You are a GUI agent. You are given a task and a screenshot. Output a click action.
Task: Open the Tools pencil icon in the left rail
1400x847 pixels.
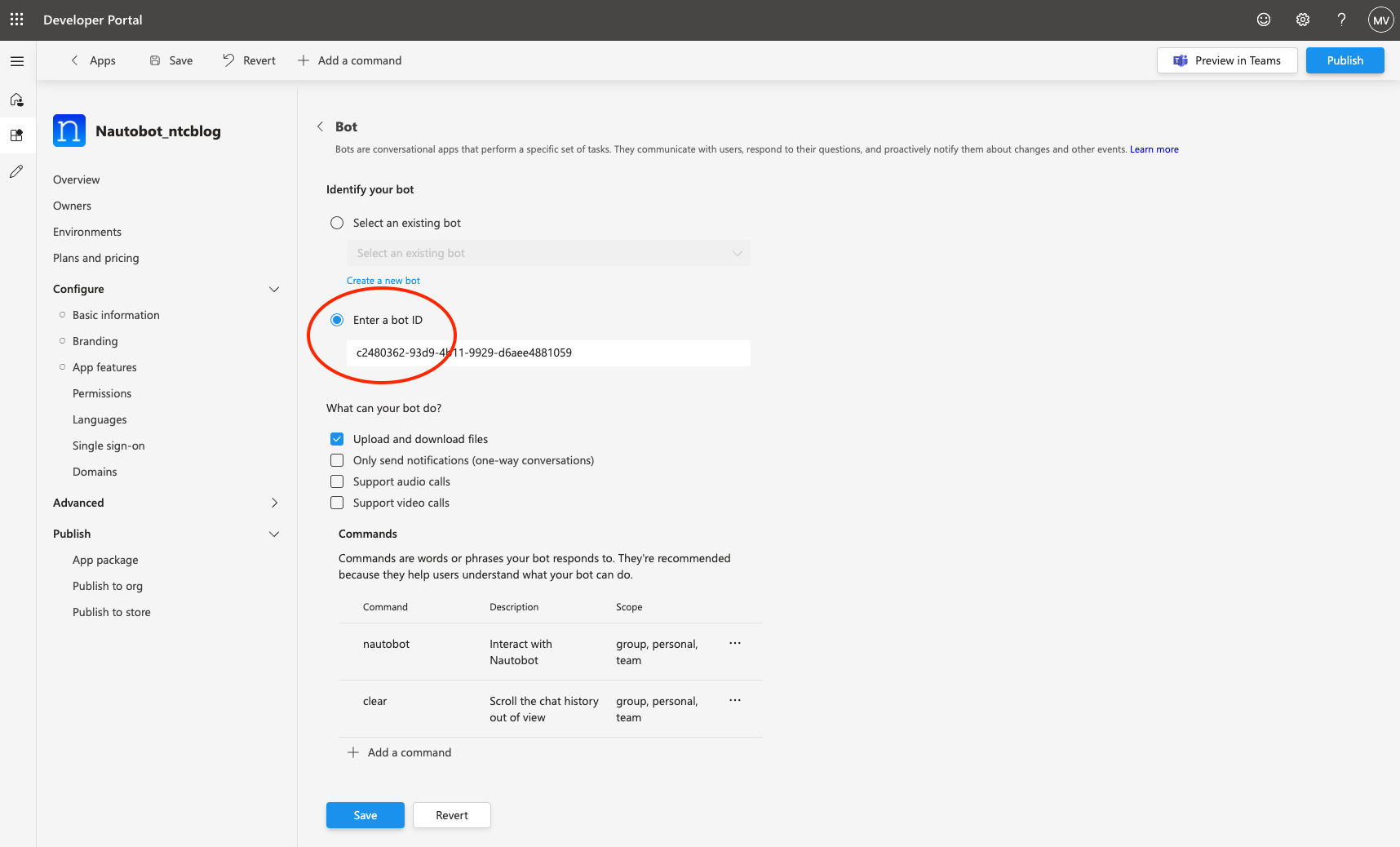click(x=16, y=171)
